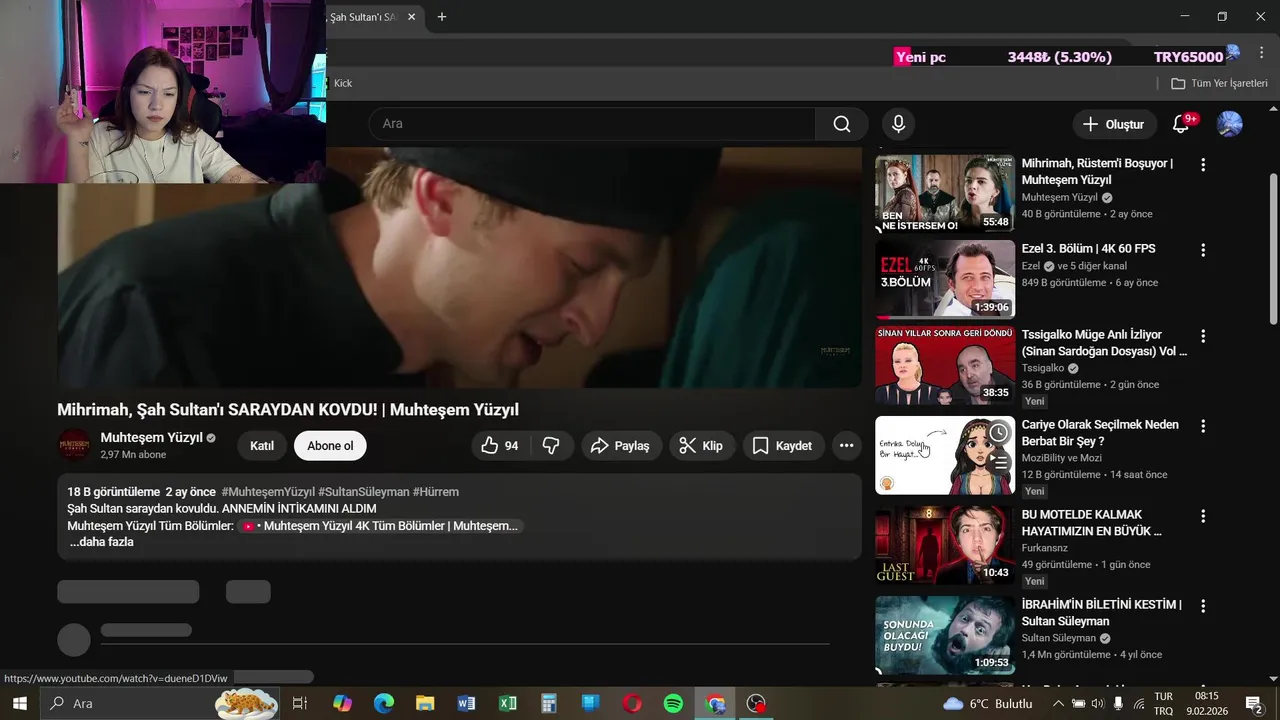Open the account avatar menu
Viewport: 1280px width, 720px height.
click(x=1229, y=124)
